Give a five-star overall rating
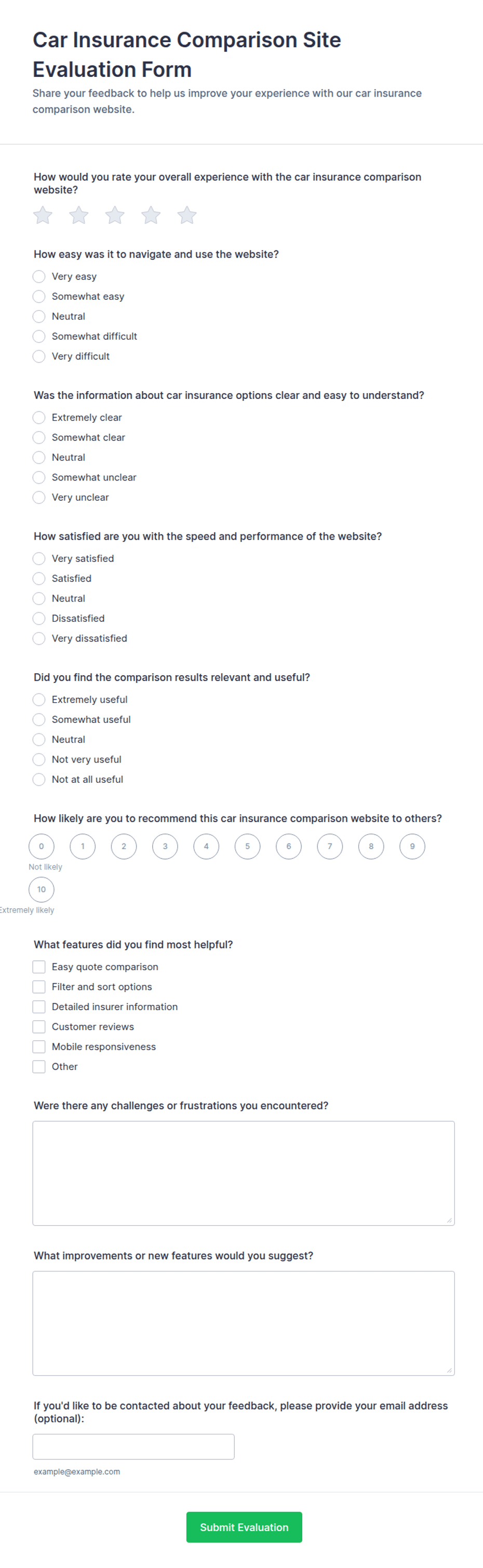This screenshot has width=483, height=1568. click(187, 215)
